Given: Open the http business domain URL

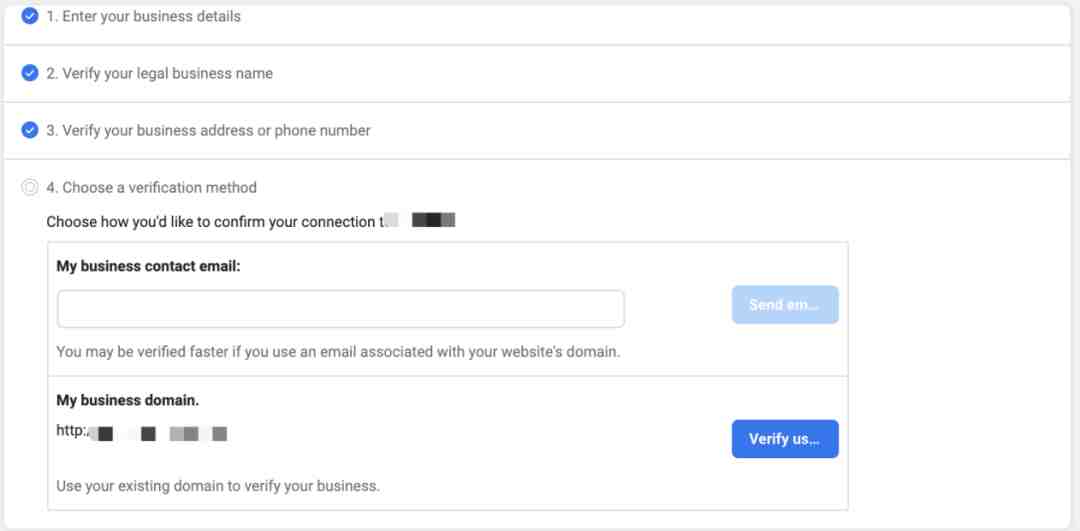Looking at the screenshot, I should [x=142, y=433].
